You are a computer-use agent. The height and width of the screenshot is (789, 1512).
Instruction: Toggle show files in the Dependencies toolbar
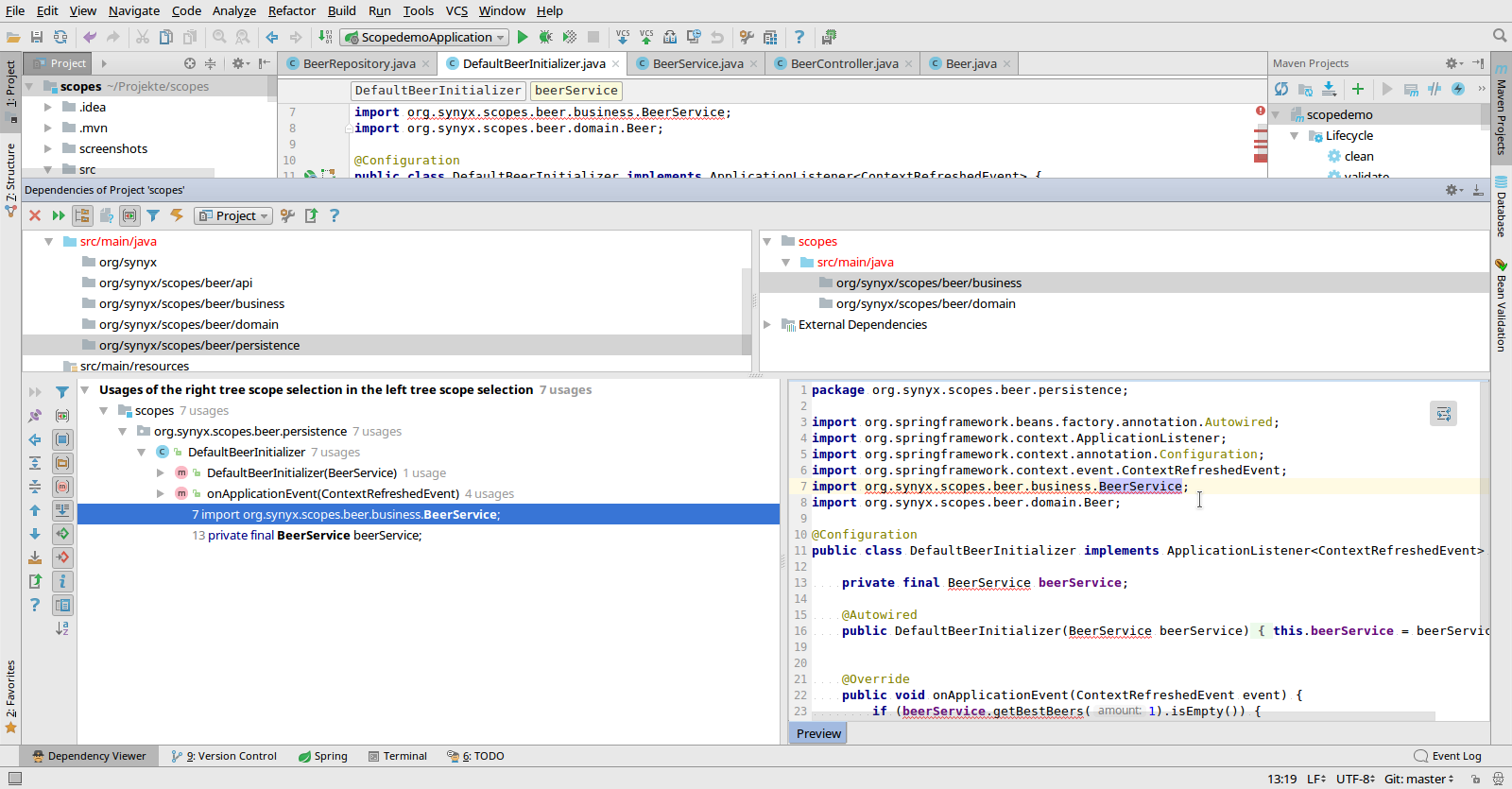pyautogui.click(x=106, y=215)
